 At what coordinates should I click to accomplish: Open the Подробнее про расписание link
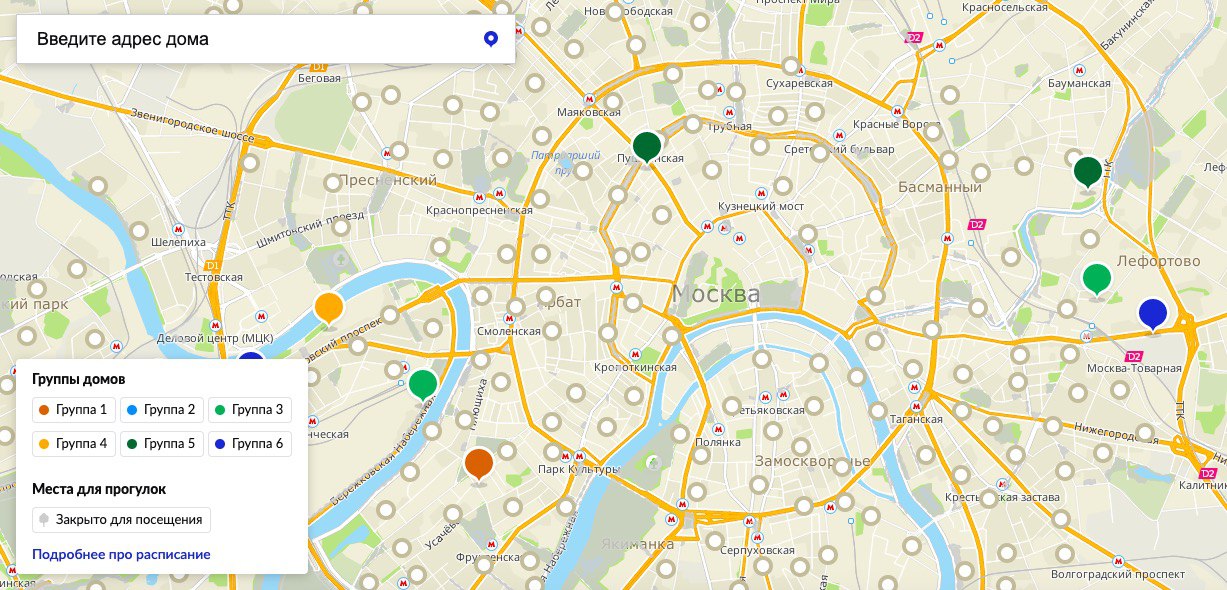pyautogui.click(x=121, y=554)
